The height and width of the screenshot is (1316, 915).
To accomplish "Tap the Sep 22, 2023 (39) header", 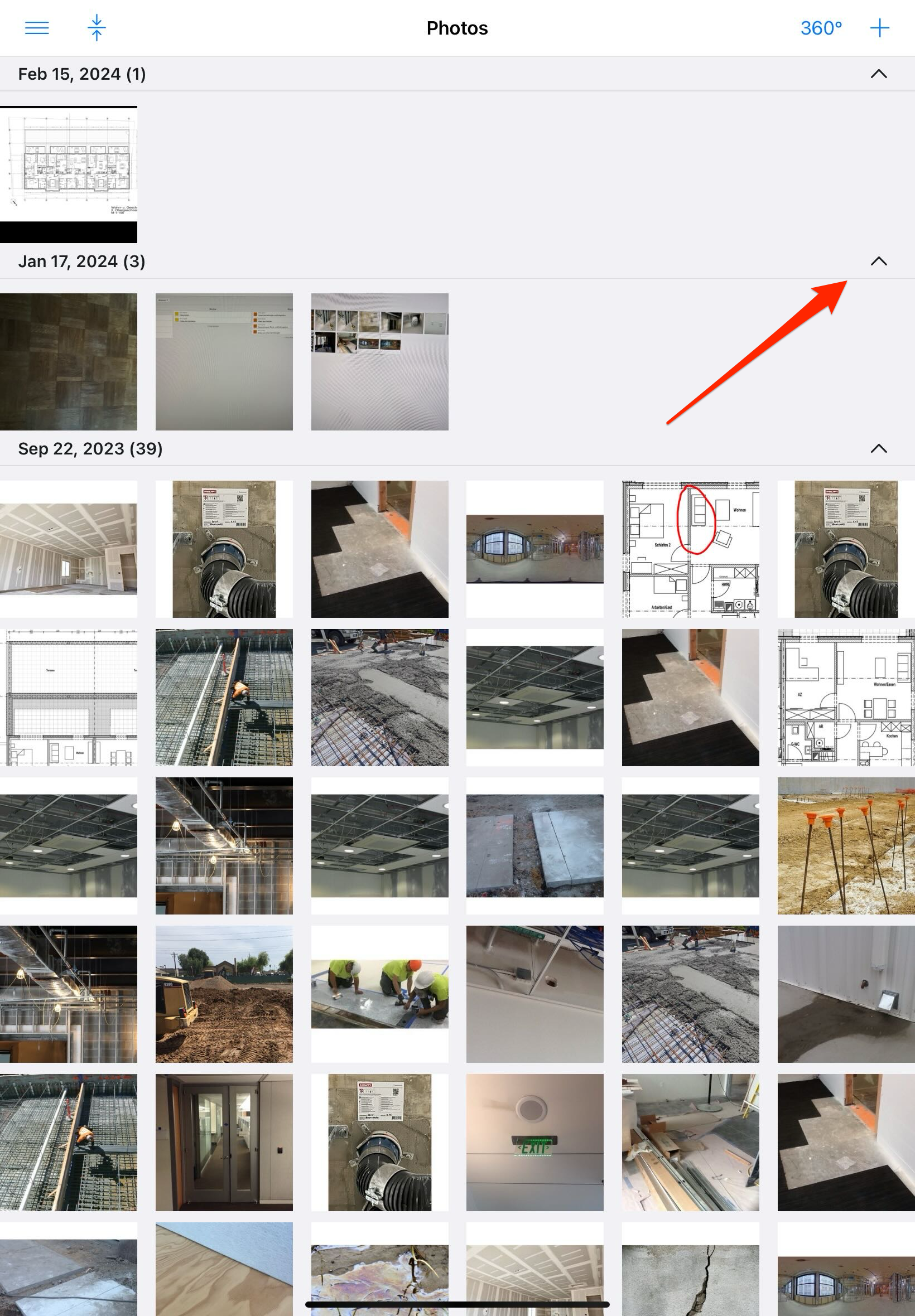I will 90,448.
